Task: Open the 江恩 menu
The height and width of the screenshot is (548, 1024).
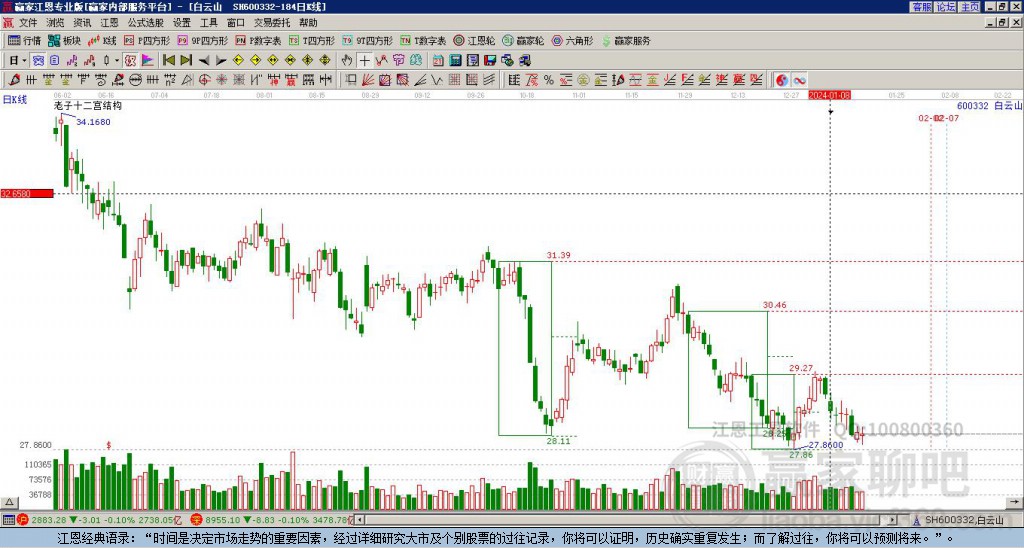Action: point(109,23)
